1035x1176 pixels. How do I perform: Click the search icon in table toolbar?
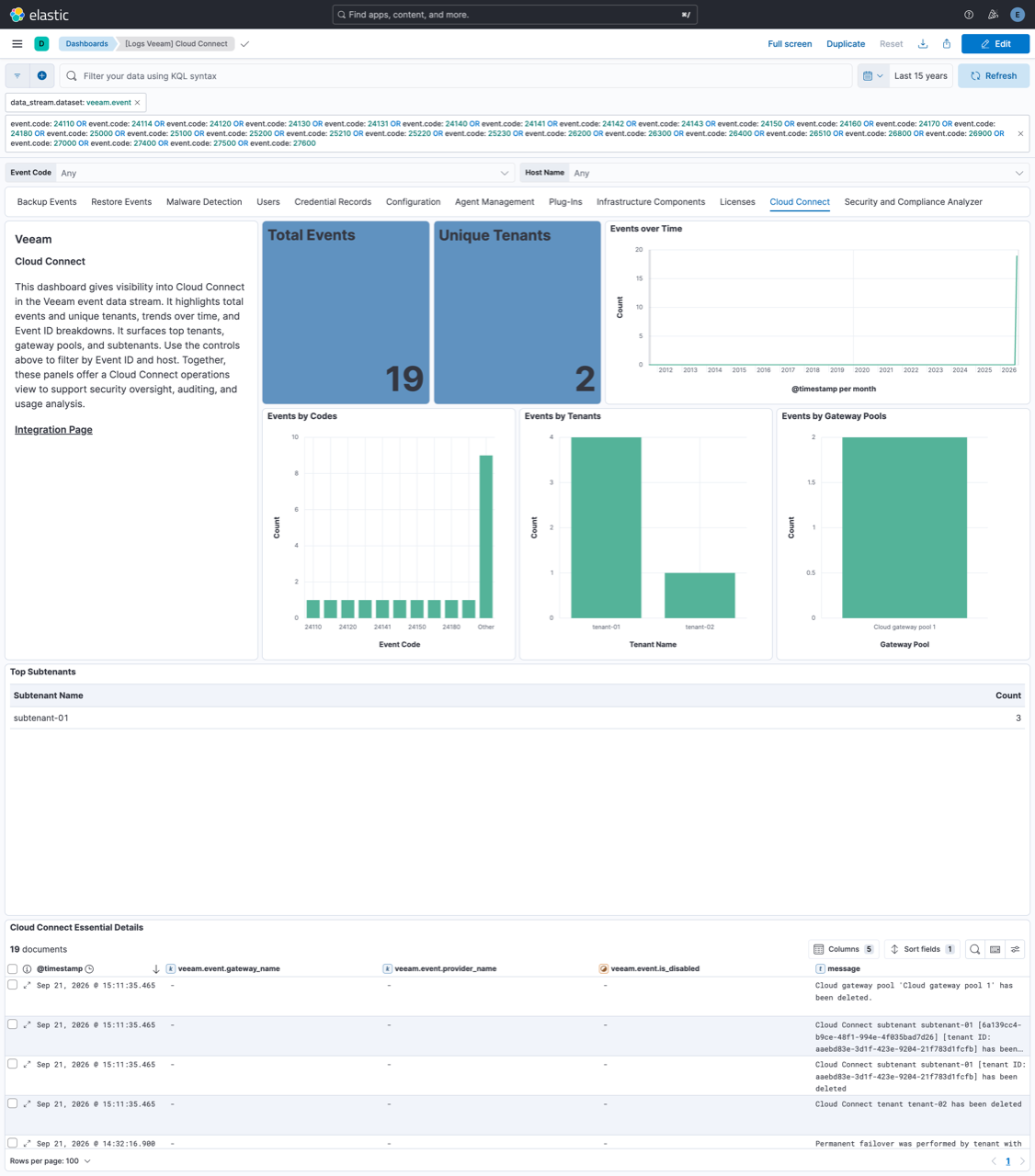click(975, 949)
